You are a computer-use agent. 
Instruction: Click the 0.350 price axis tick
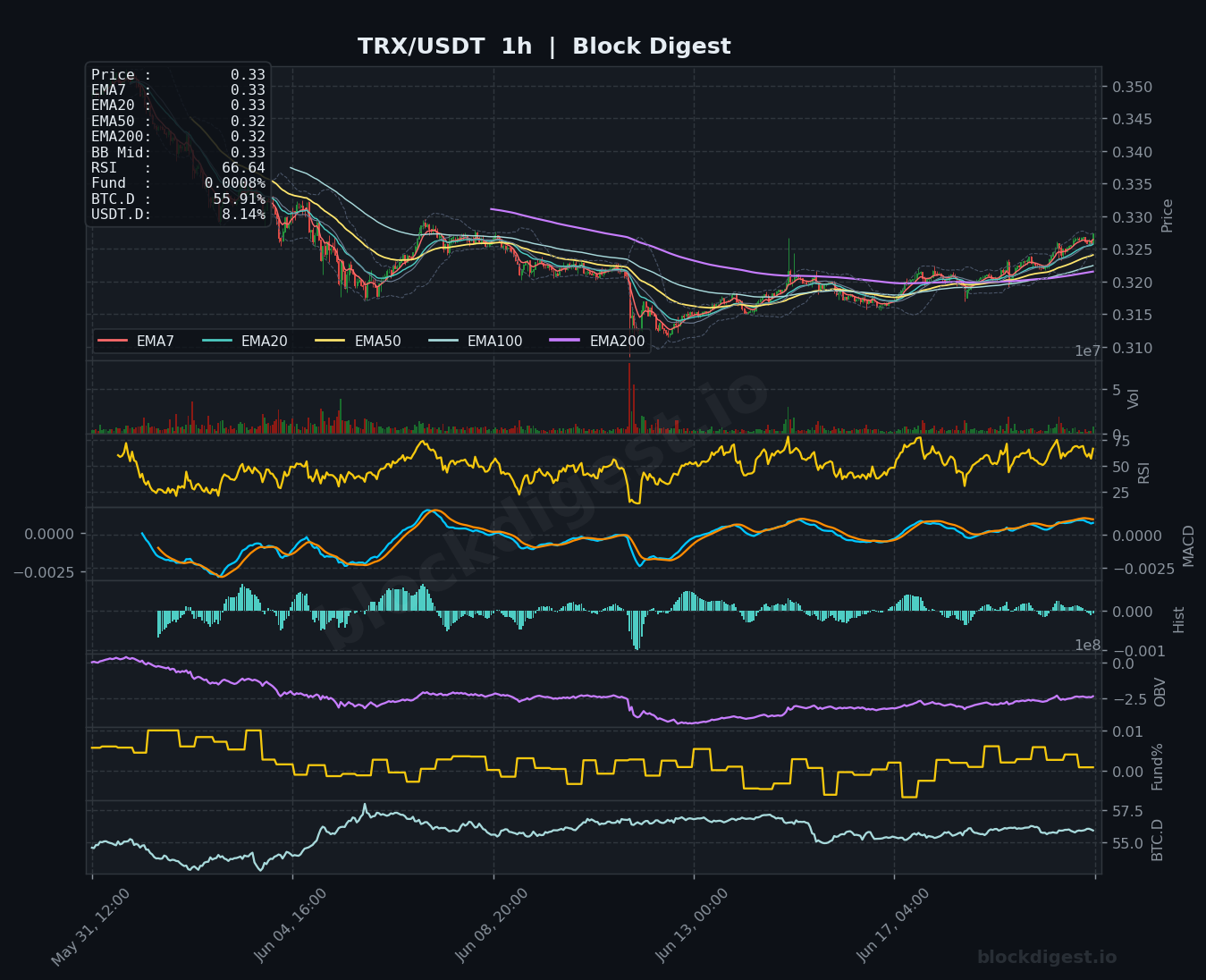pyautogui.click(x=1132, y=88)
